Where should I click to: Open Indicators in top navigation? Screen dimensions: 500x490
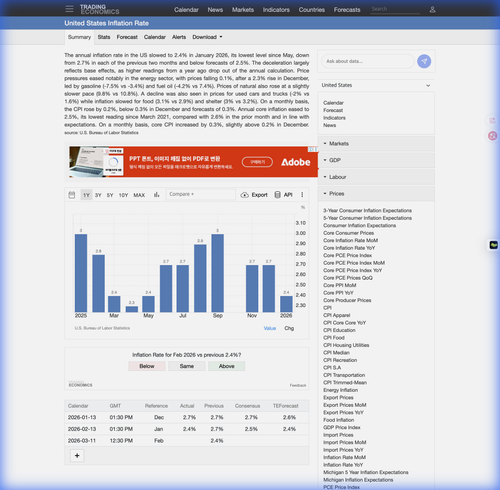(x=276, y=10)
